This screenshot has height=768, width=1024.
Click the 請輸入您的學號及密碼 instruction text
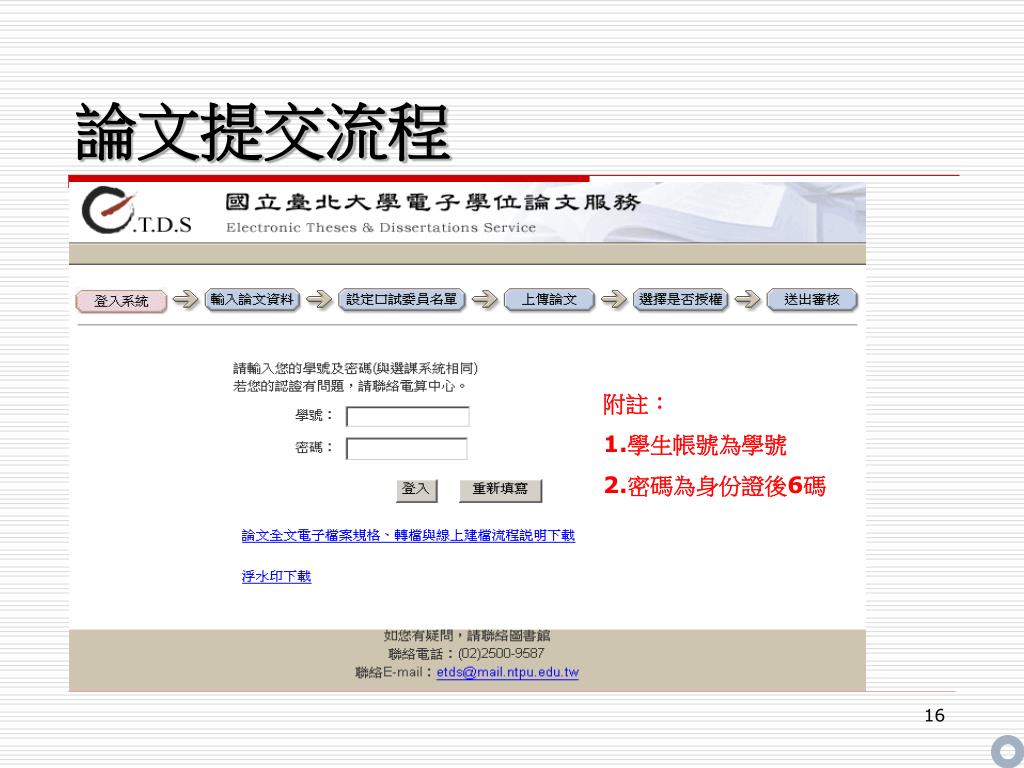pos(355,368)
